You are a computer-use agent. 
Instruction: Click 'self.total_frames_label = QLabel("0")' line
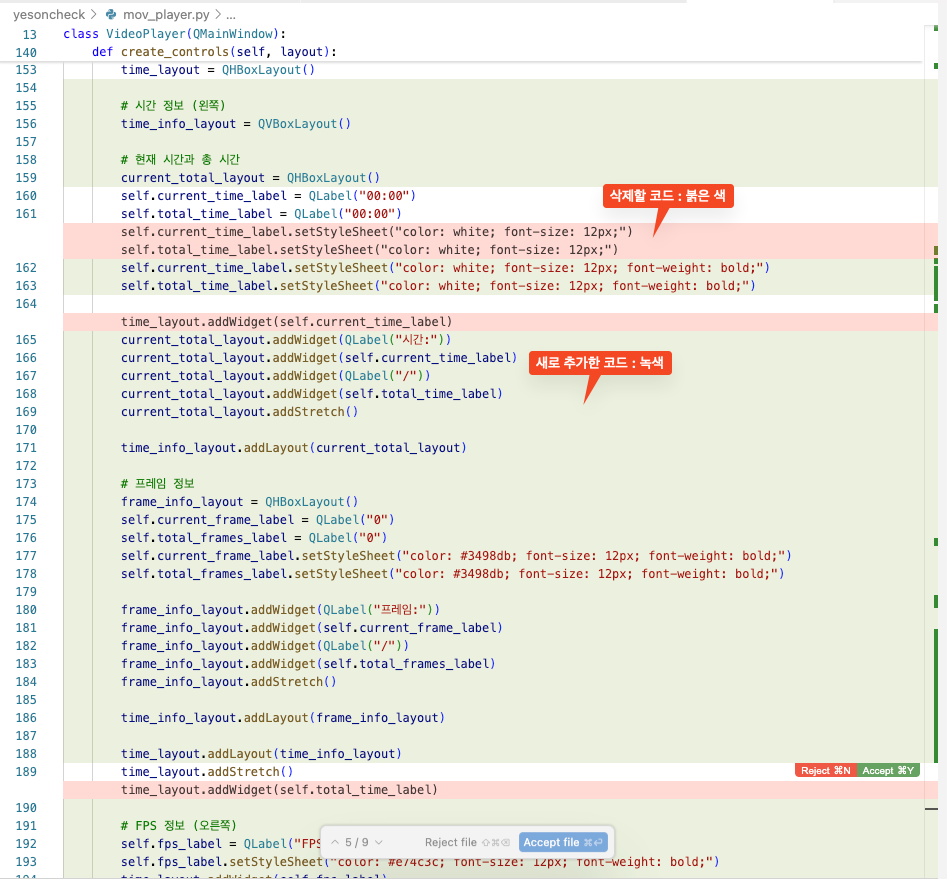[x=254, y=538]
